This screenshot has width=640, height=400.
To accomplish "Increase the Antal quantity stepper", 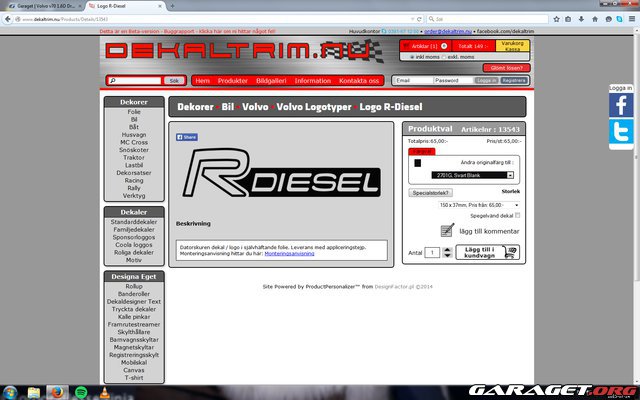I will [x=447, y=249].
